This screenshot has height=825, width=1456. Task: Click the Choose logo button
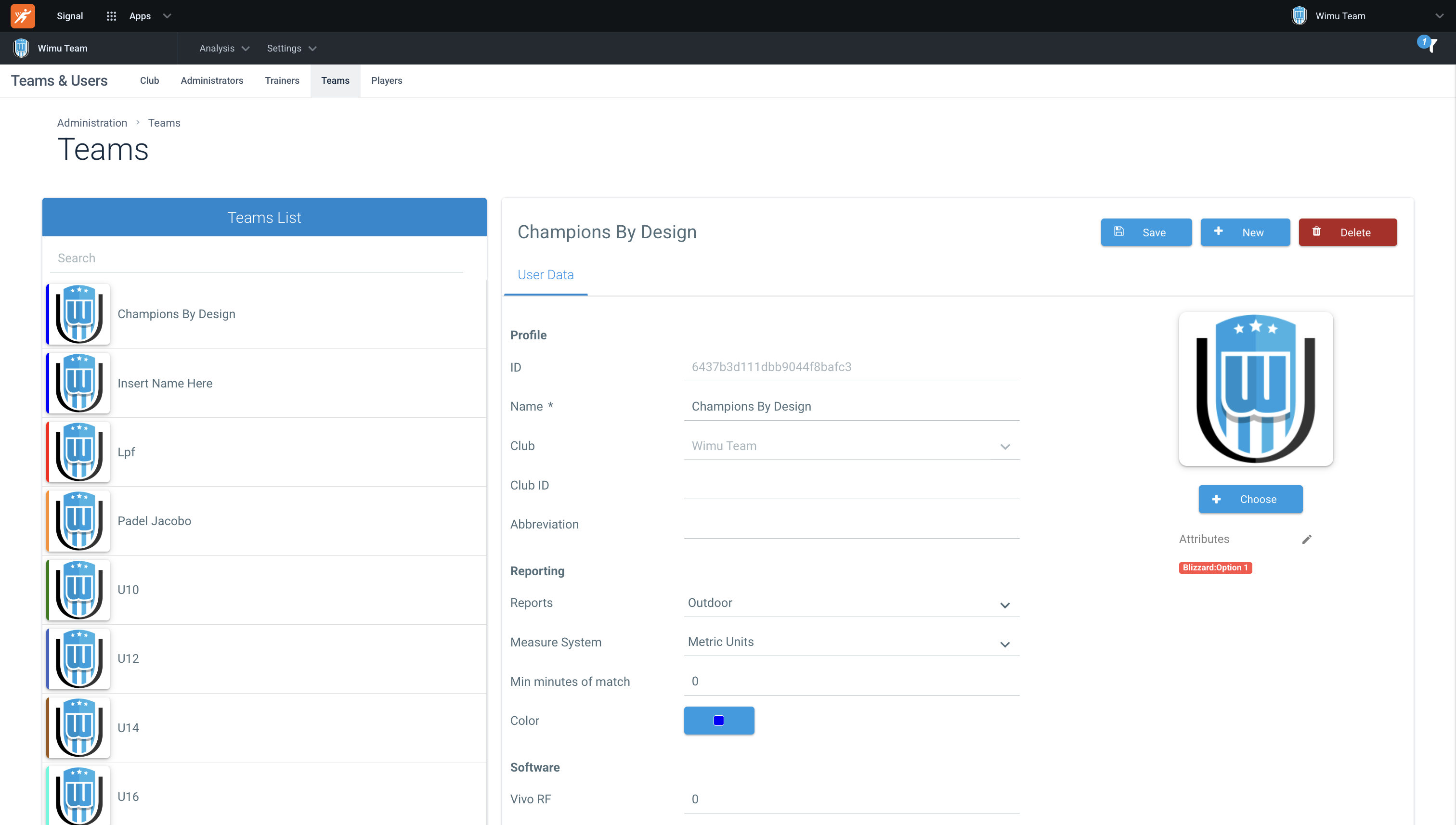pos(1250,499)
